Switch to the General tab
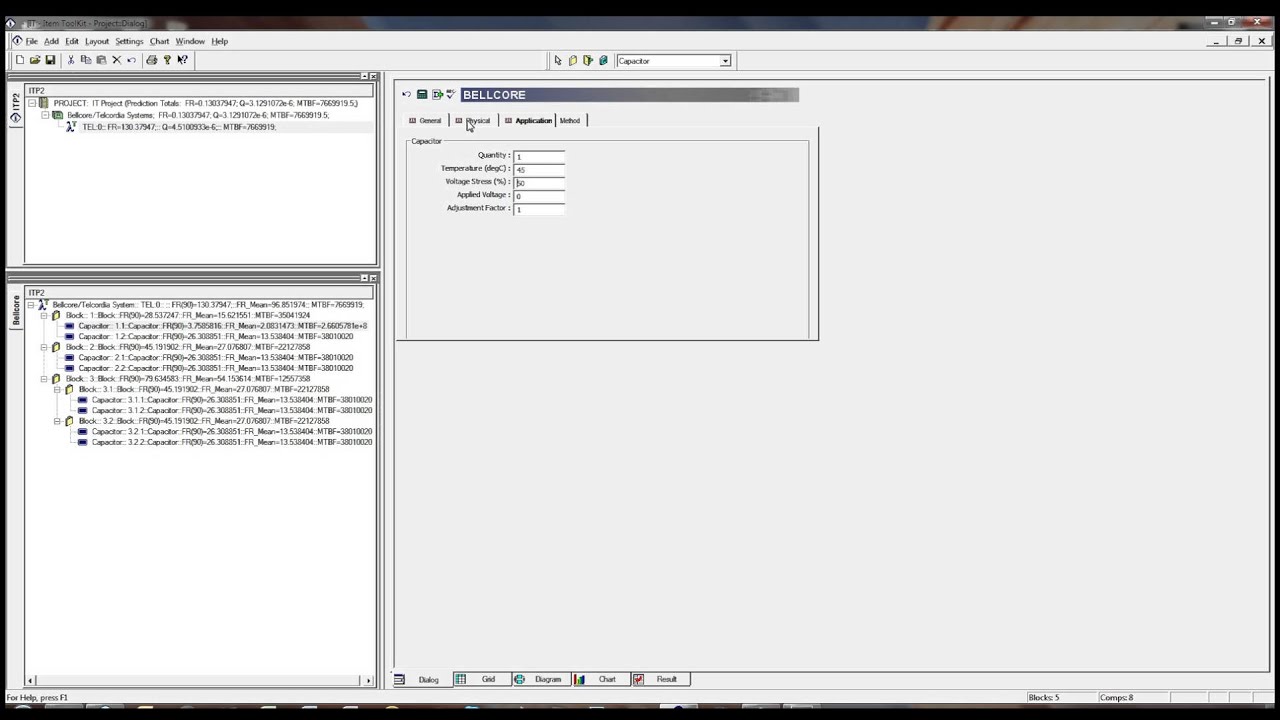 425,121
